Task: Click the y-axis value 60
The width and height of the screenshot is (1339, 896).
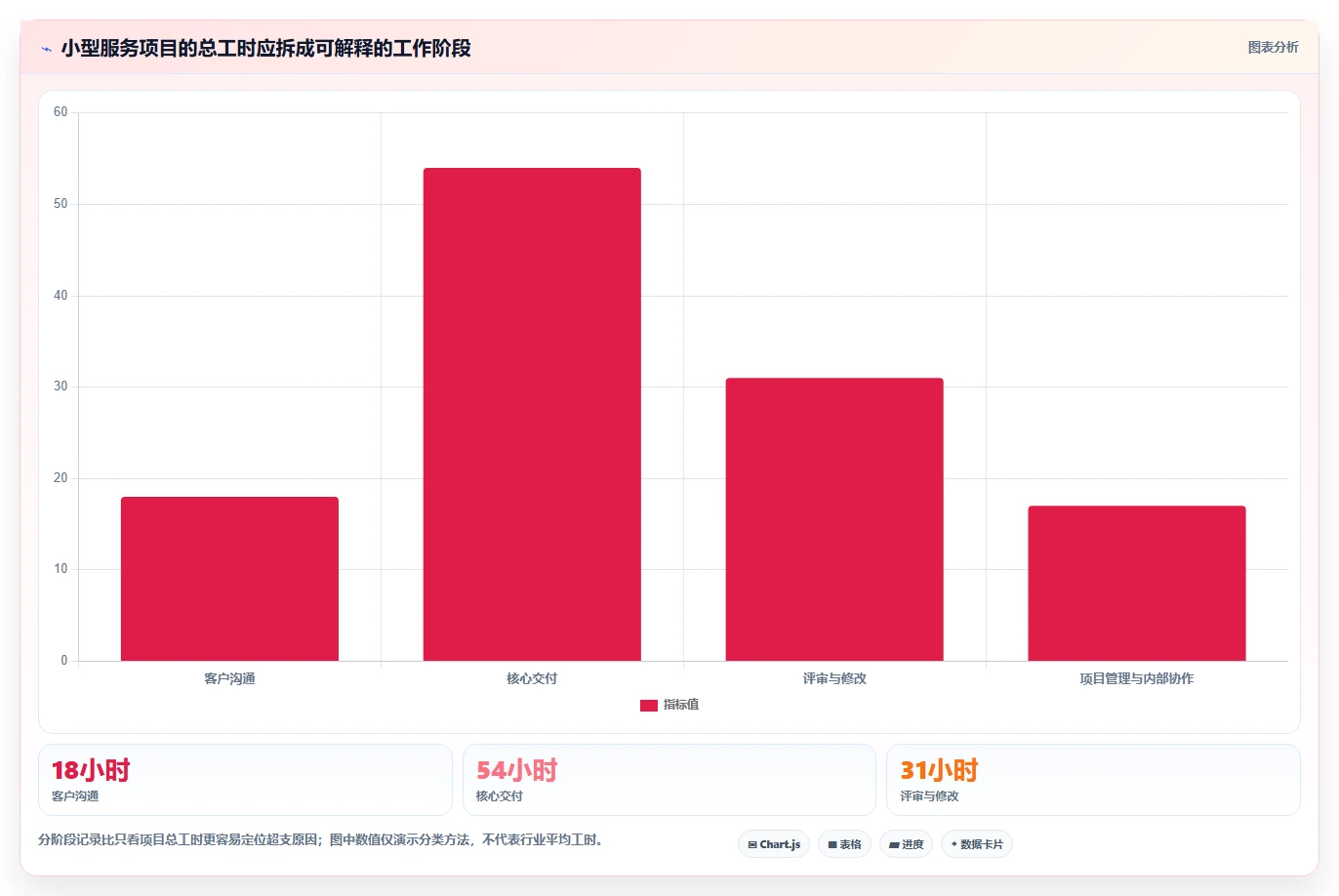Action: 61,112
